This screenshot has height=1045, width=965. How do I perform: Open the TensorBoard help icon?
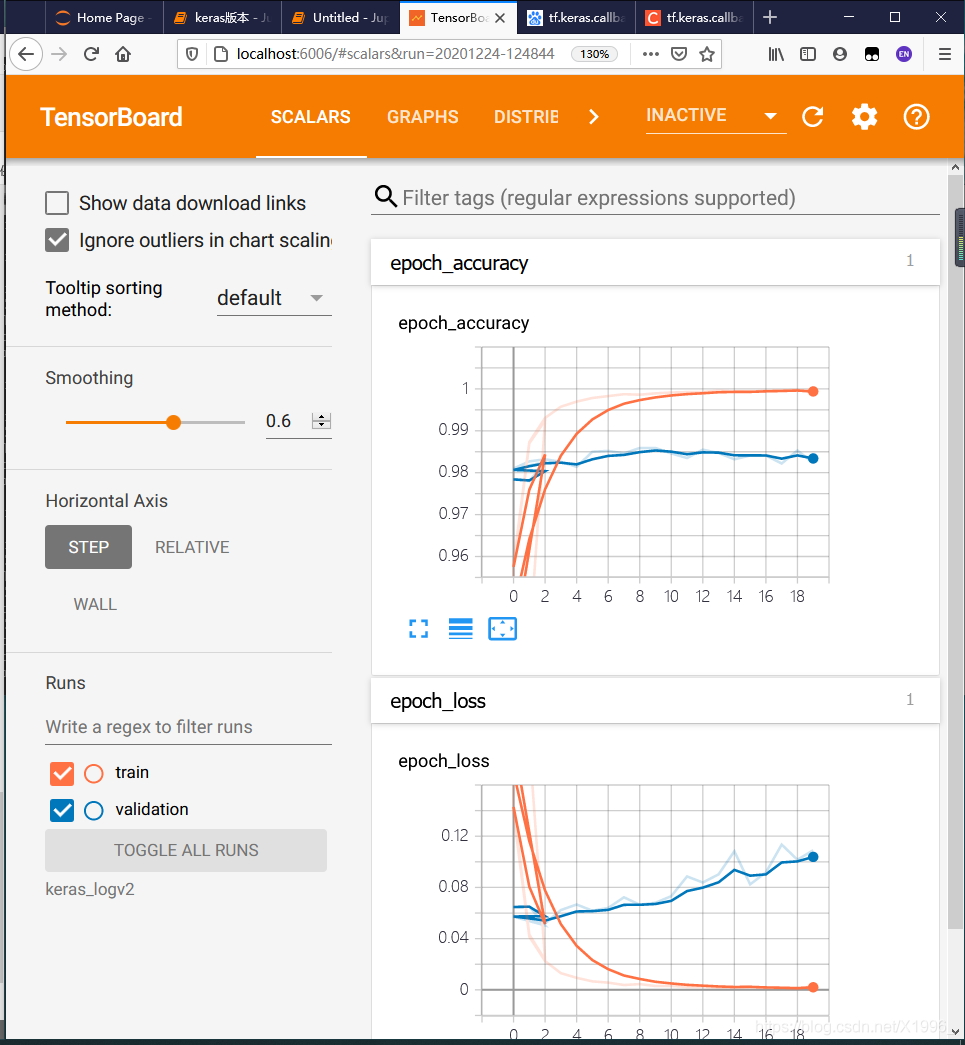[x=916, y=117]
